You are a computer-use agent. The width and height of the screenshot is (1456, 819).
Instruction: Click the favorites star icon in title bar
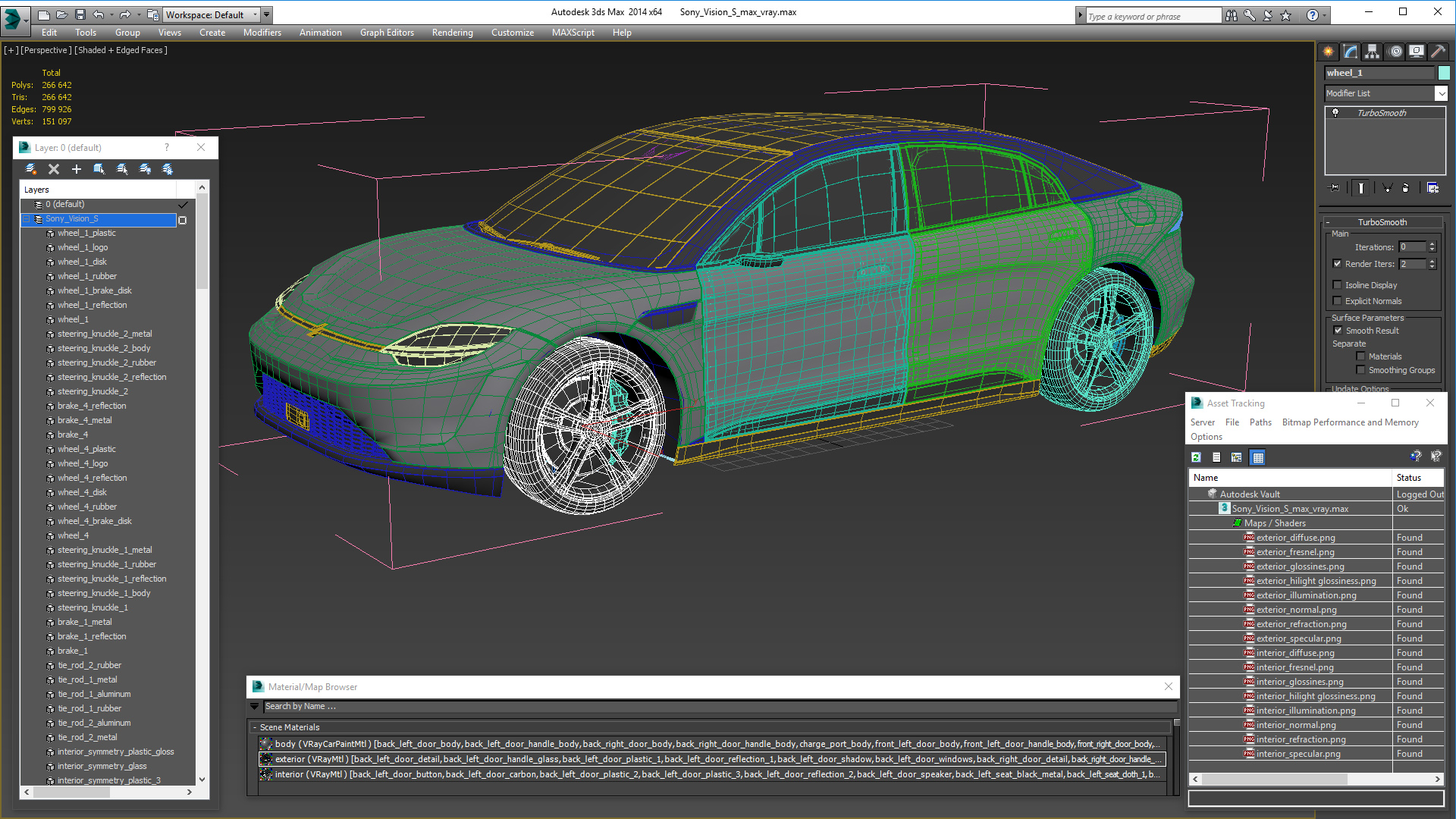coord(1285,15)
